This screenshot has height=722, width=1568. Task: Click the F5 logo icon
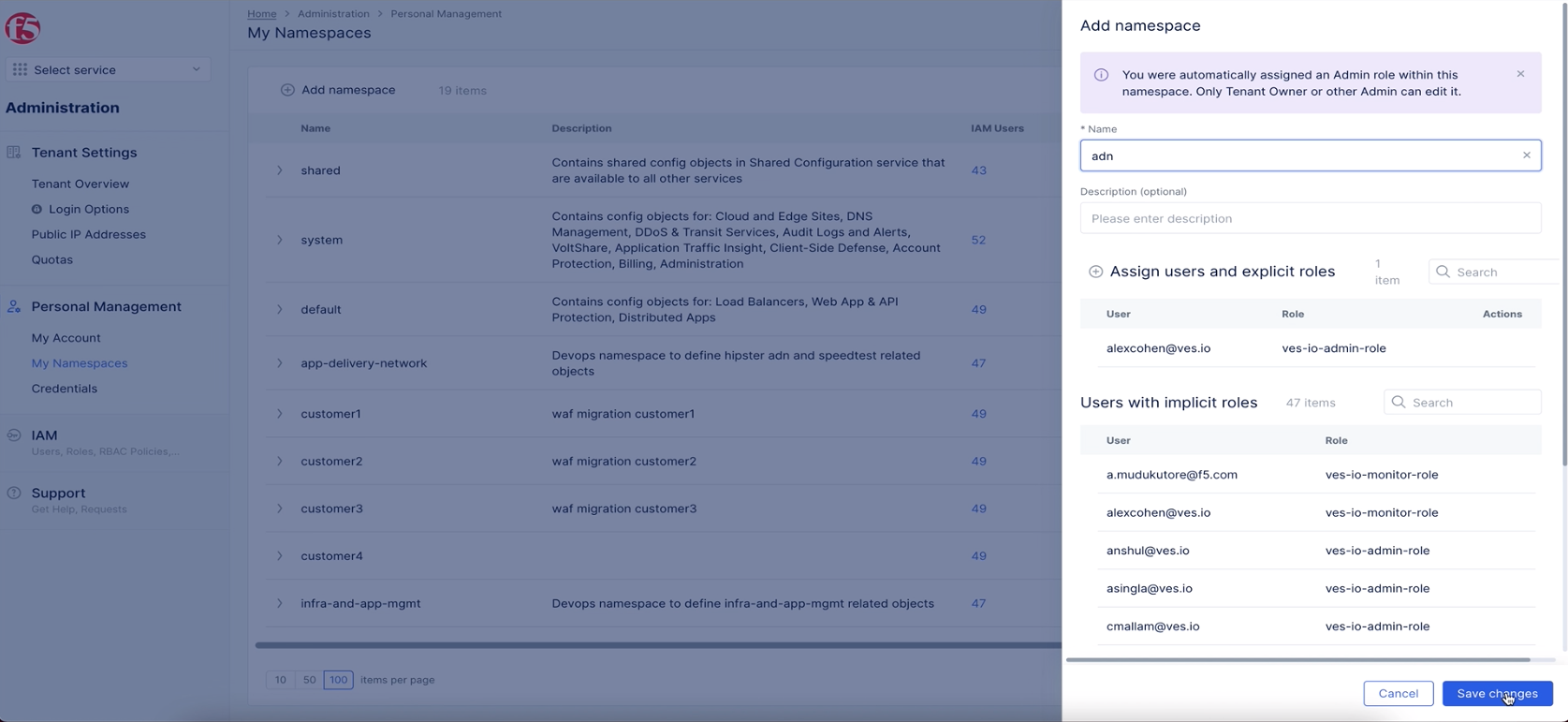(22, 28)
